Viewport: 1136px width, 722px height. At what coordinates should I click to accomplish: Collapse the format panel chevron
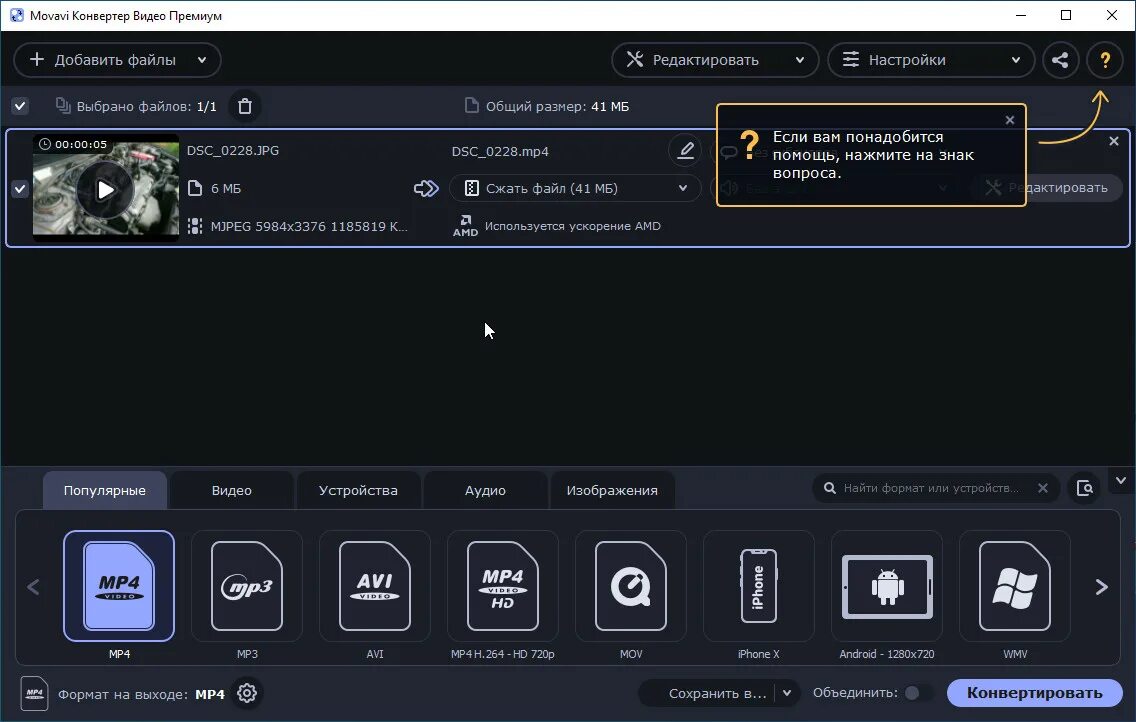[1121, 481]
